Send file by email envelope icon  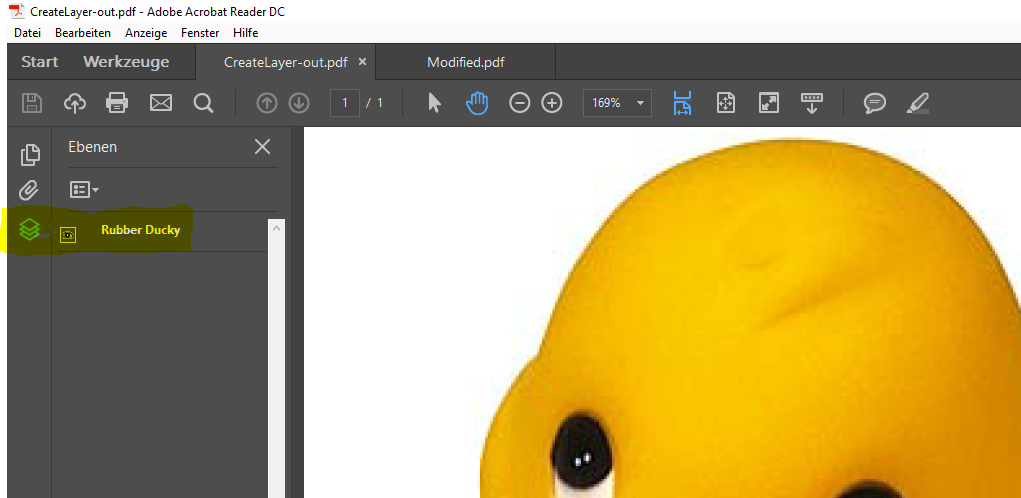coord(161,103)
